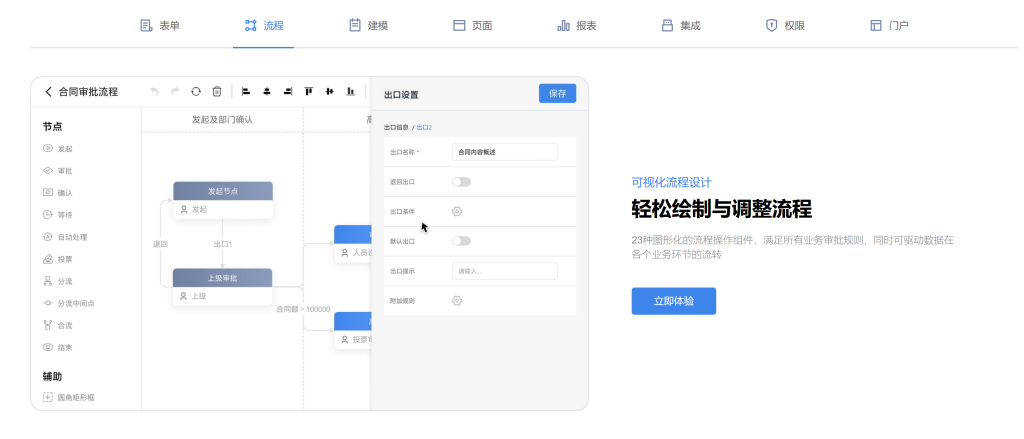This screenshot has width=1024, height=439.
Task: Click the 出口提示 input field
Action: pyautogui.click(x=504, y=271)
